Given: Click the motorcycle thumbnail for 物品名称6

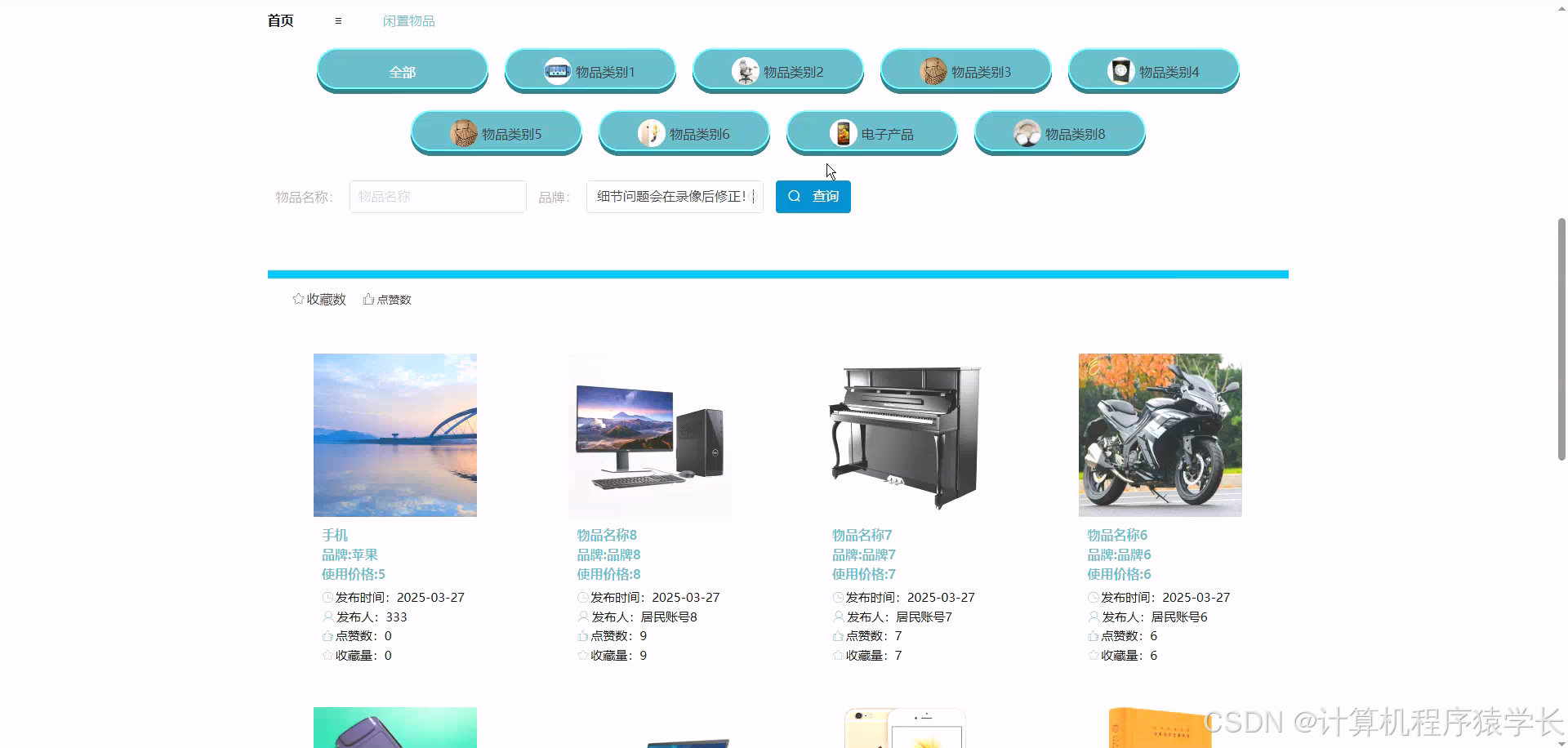Looking at the screenshot, I should coord(1159,435).
